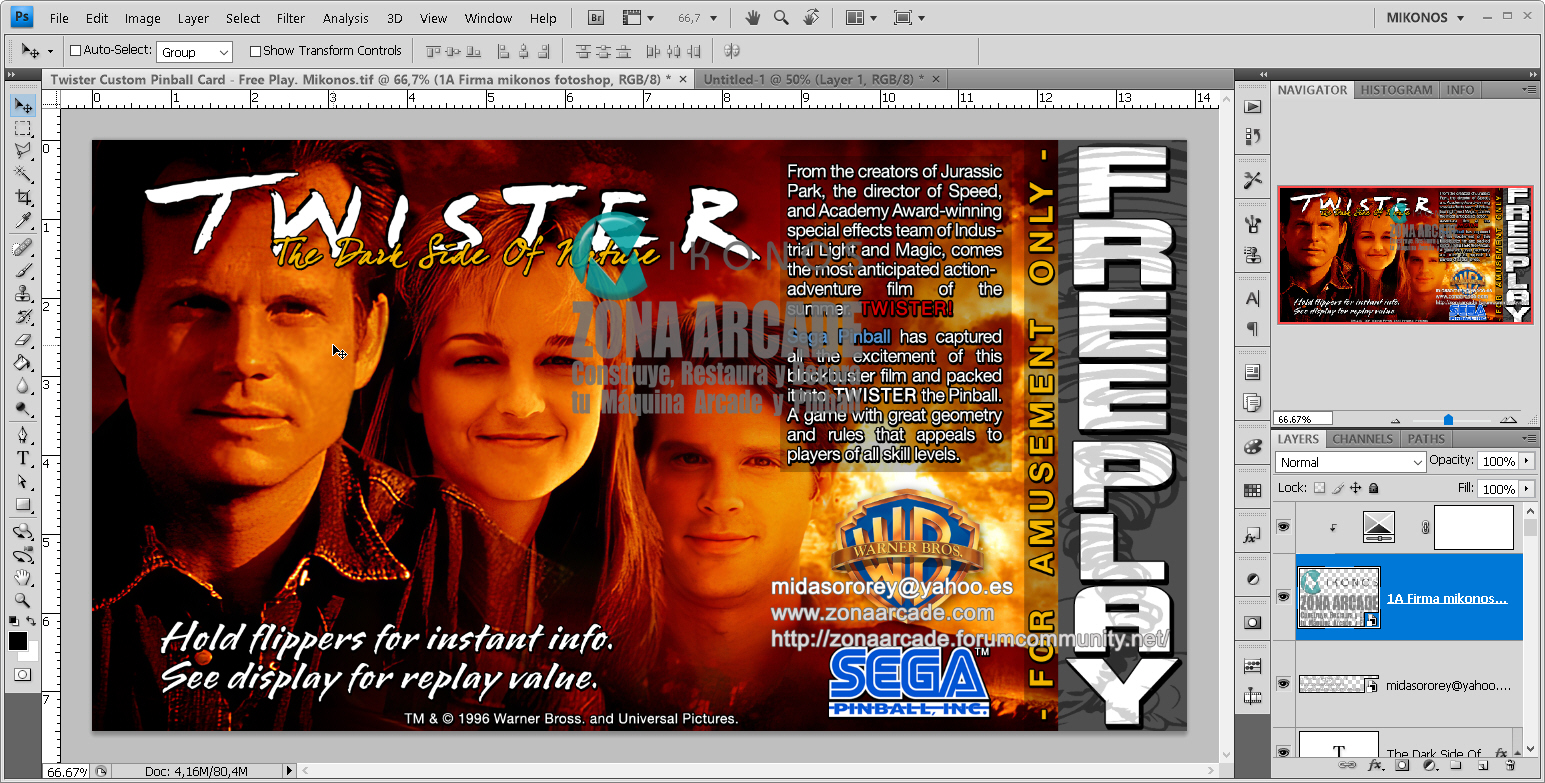Select the Blur tool
Image resolution: width=1545 pixels, height=783 pixels.
coord(23,386)
